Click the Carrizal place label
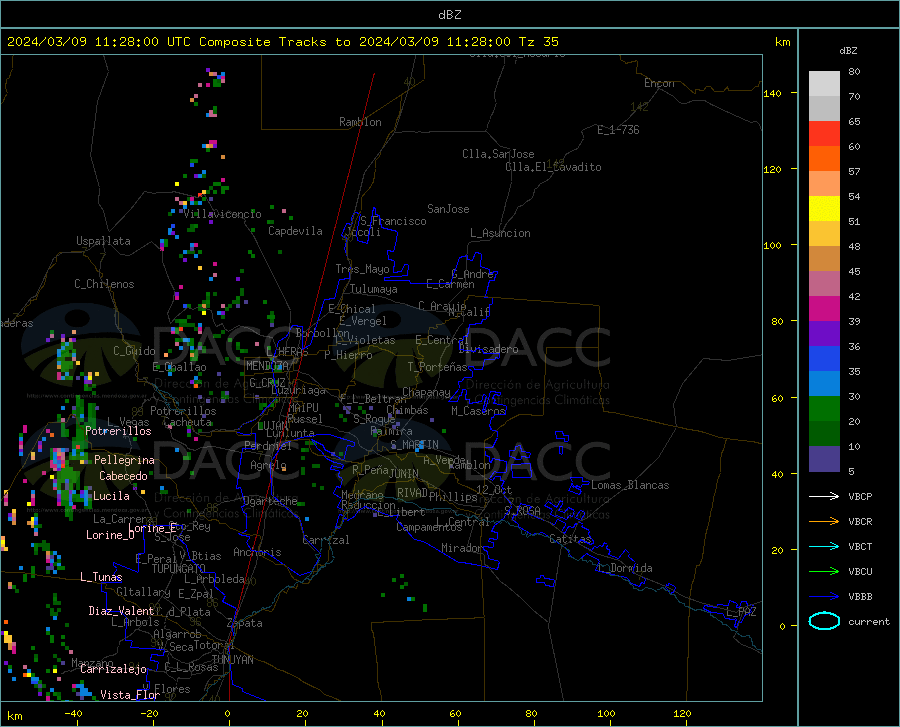This screenshot has width=900, height=727. pyautogui.click(x=325, y=540)
